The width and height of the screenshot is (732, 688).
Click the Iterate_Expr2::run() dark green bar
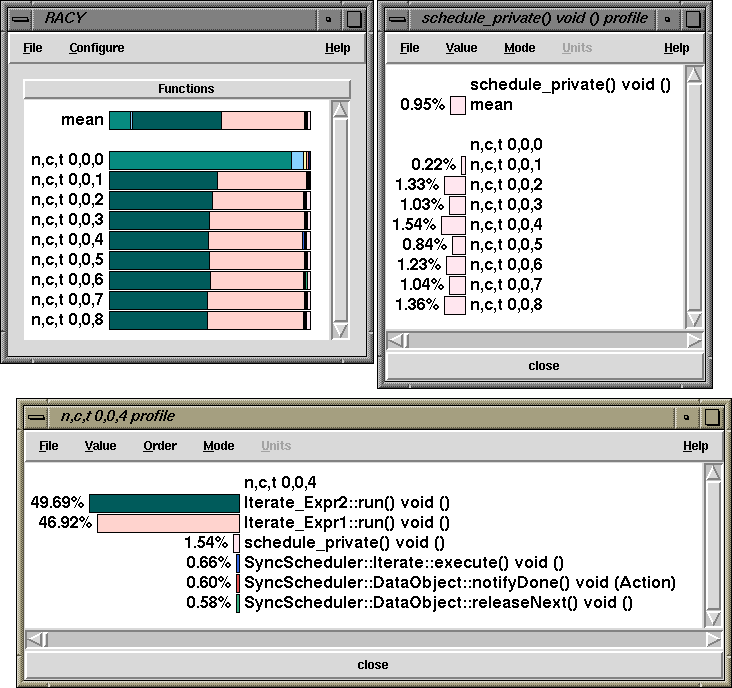(x=164, y=504)
